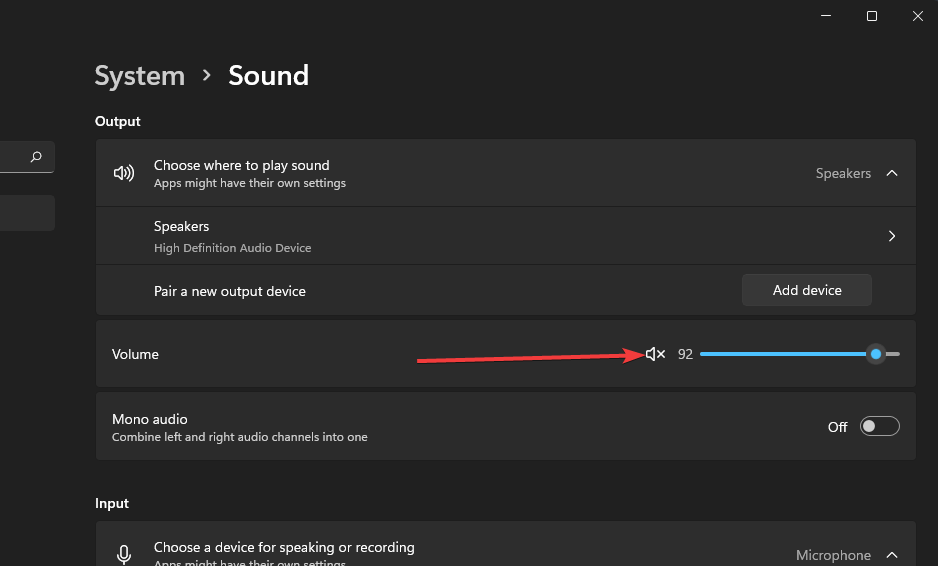938x566 pixels.
Task: Click the Sound page title
Action: (x=268, y=76)
